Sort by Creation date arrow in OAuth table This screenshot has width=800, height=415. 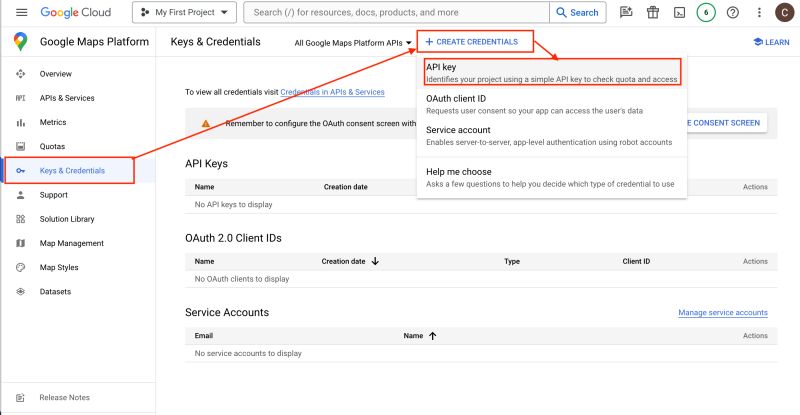375,261
